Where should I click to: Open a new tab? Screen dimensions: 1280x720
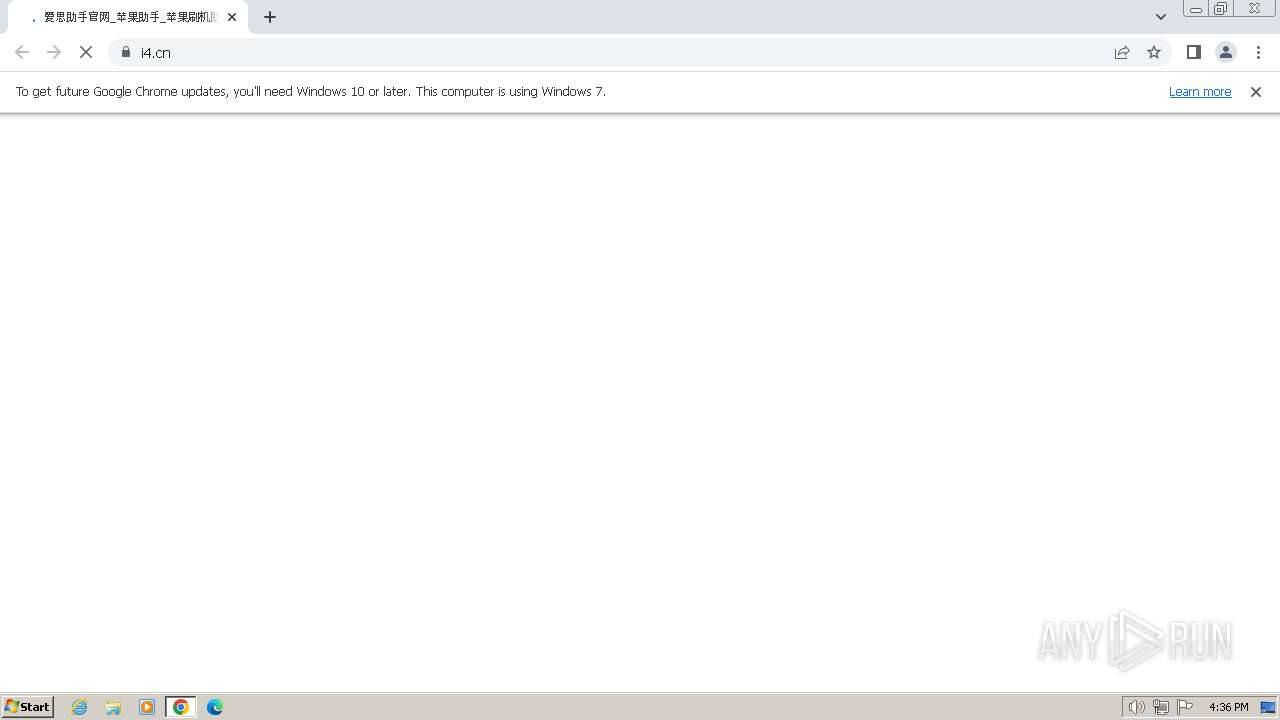click(270, 17)
